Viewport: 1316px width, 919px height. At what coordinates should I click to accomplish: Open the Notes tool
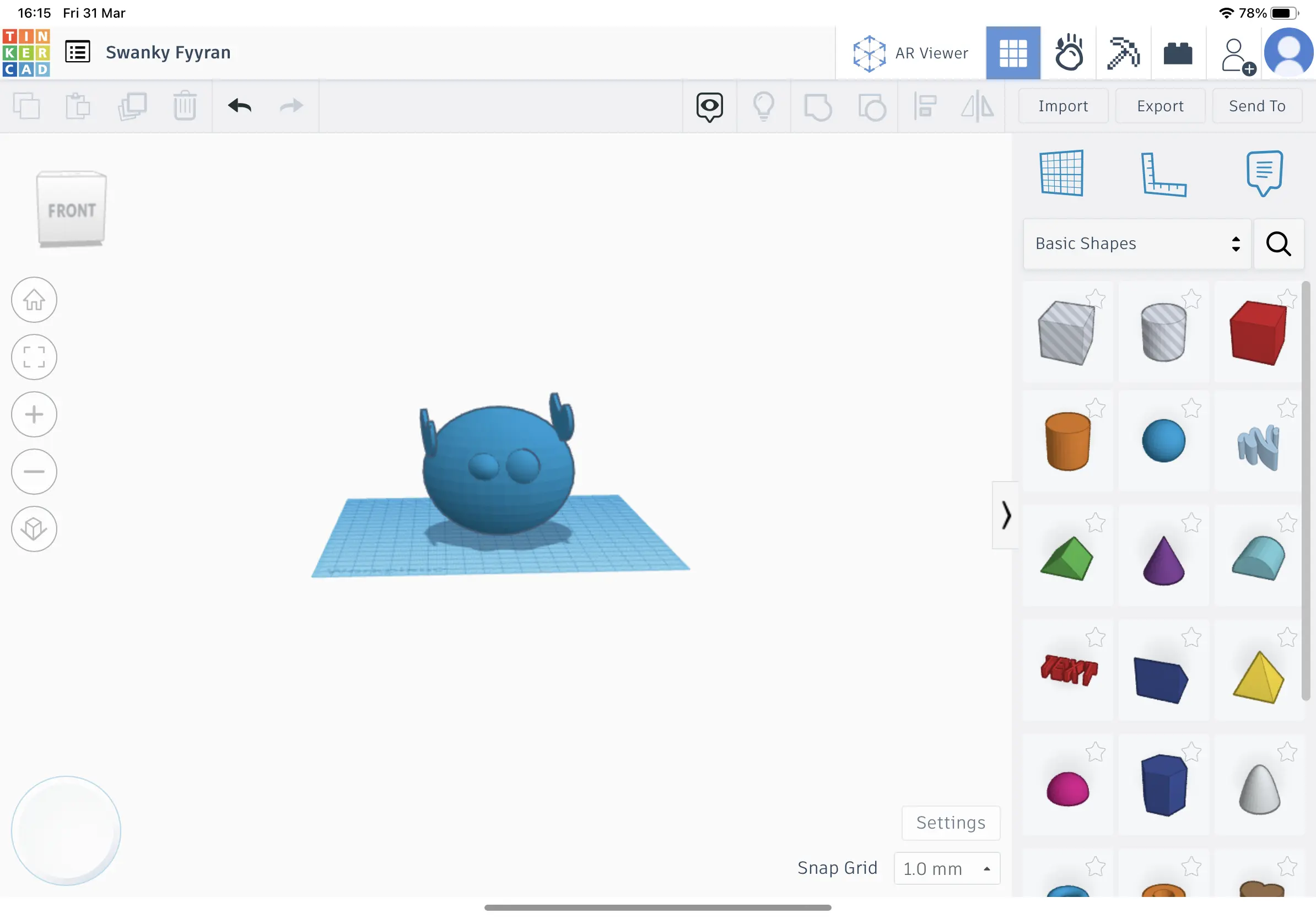[1264, 172]
